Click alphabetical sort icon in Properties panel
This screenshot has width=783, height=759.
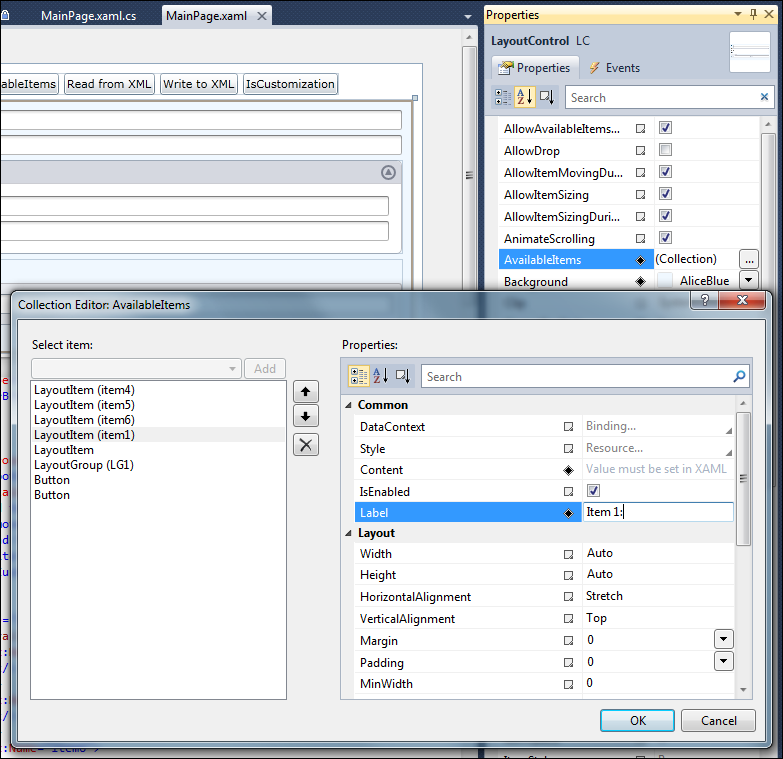click(x=524, y=97)
